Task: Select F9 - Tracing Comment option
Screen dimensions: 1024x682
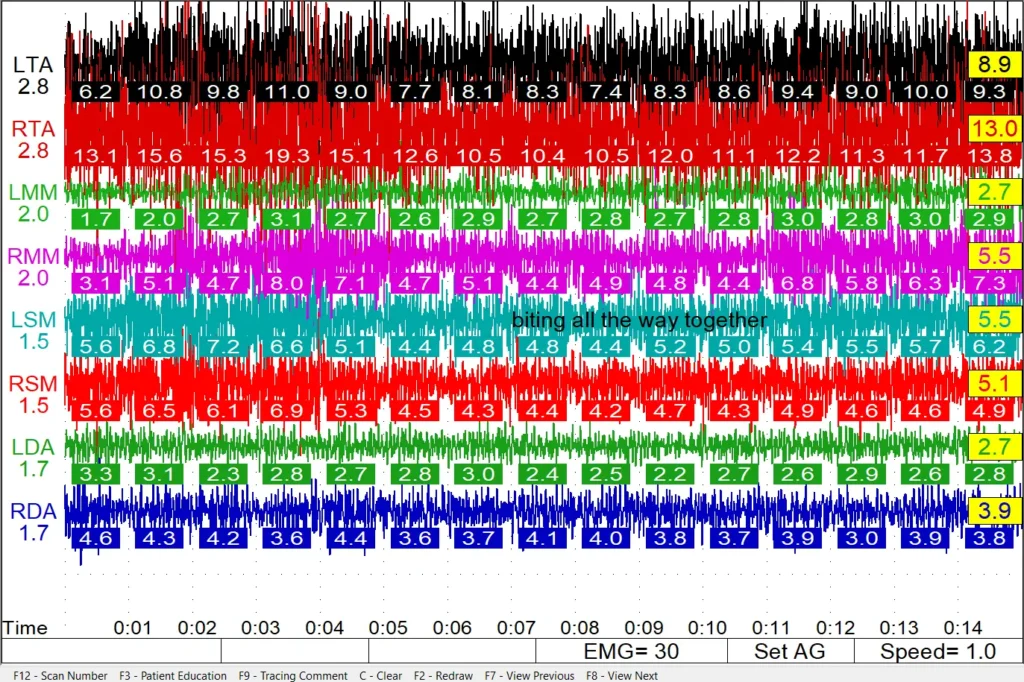Action: pyautogui.click(x=293, y=675)
